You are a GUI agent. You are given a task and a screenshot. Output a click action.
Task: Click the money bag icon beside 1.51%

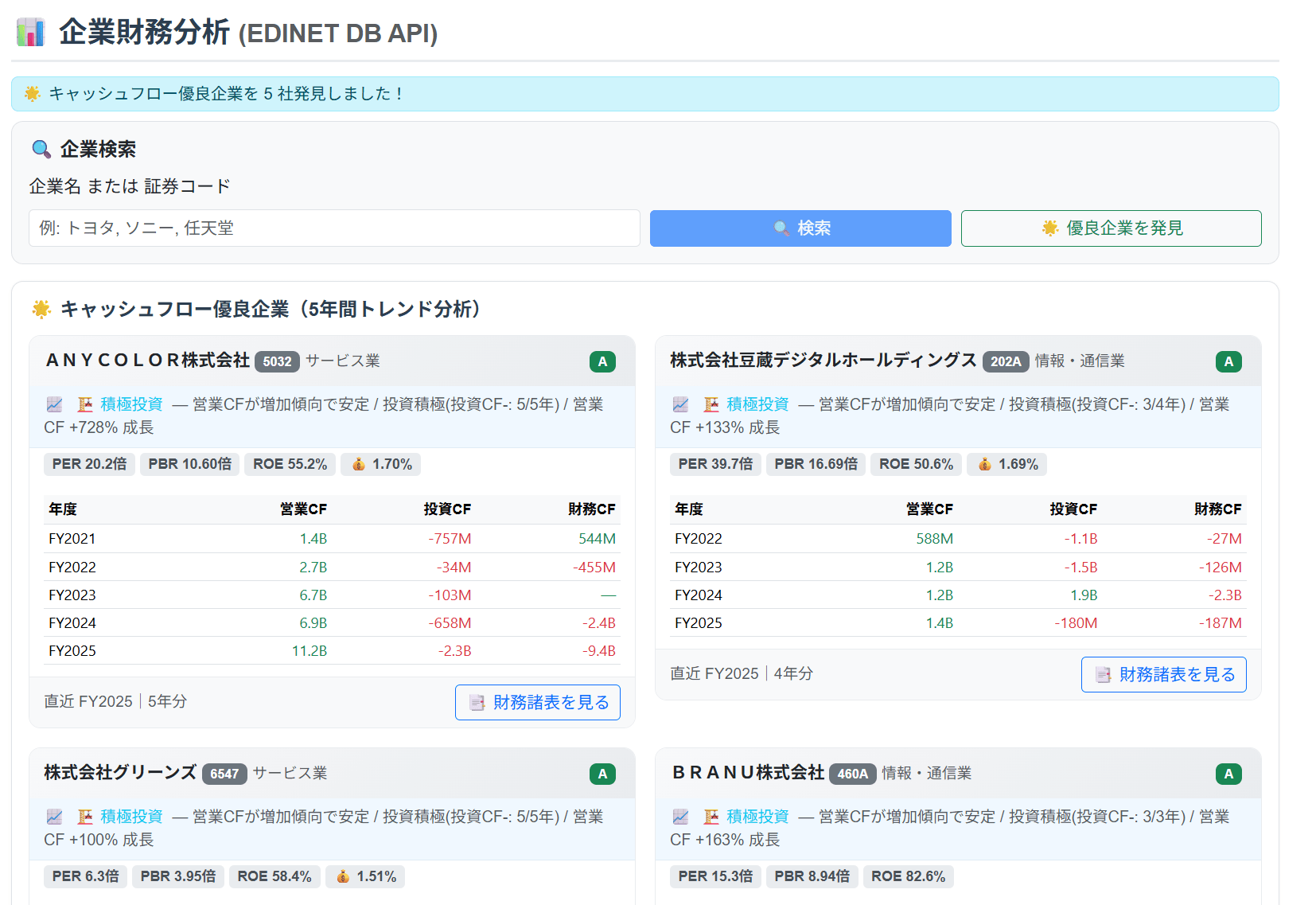coord(343,876)
